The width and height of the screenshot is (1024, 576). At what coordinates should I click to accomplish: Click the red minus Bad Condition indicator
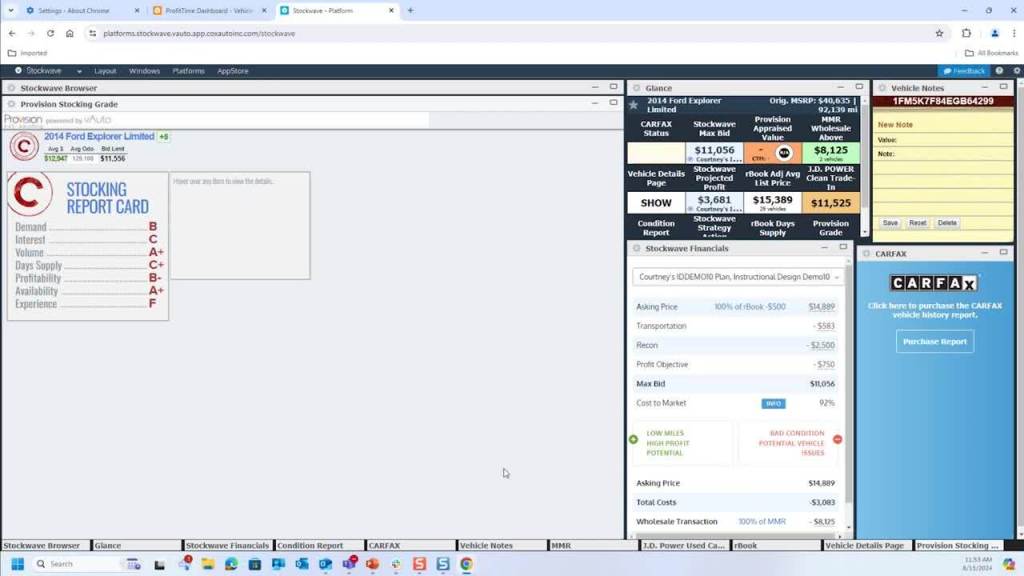click(837, 439)
